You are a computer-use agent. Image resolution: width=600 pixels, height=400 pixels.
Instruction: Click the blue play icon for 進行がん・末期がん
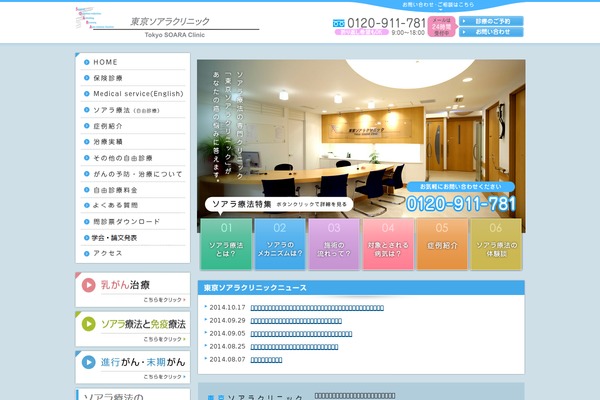point(88,362)
